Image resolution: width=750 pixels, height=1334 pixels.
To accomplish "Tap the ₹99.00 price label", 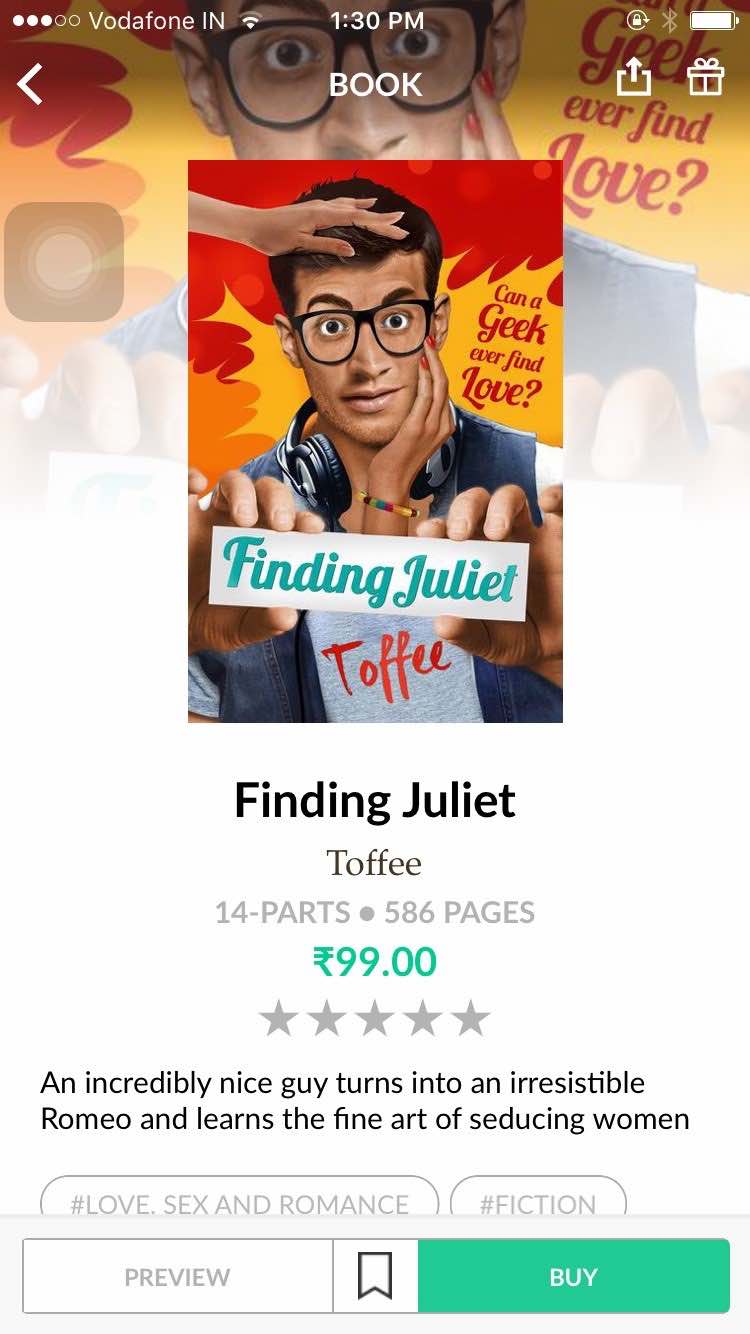I will [374, 962].
